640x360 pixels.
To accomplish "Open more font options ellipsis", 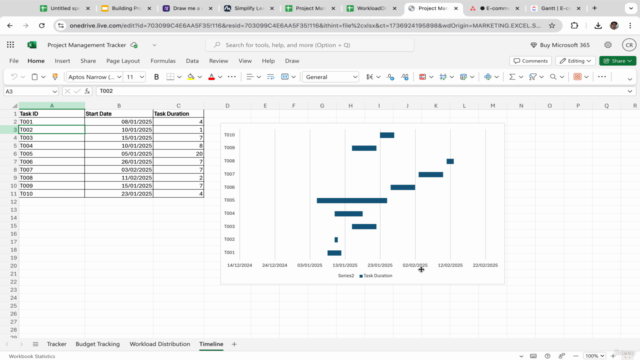I will coord(231,77).
